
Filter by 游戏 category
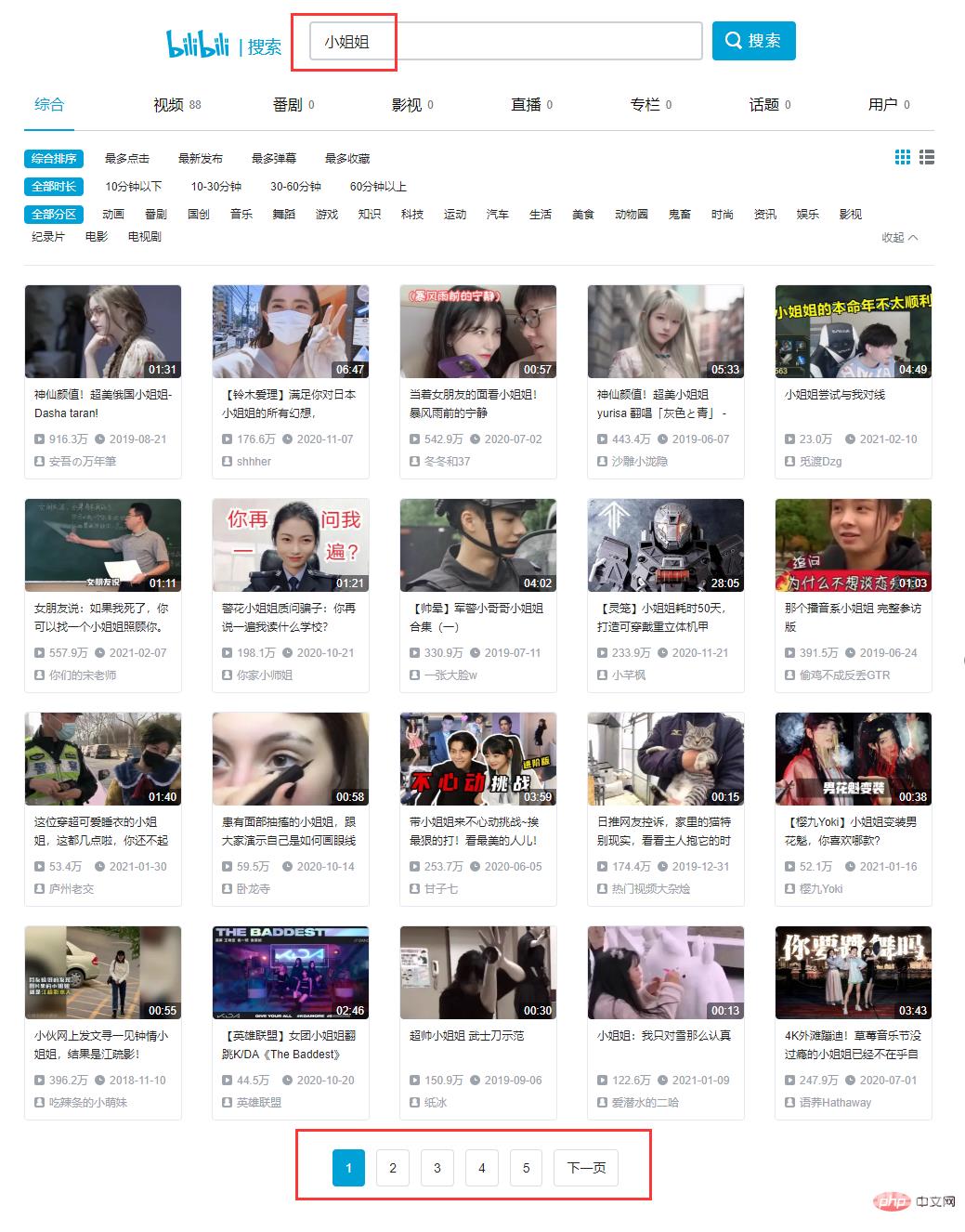click(x=327, y=215)
